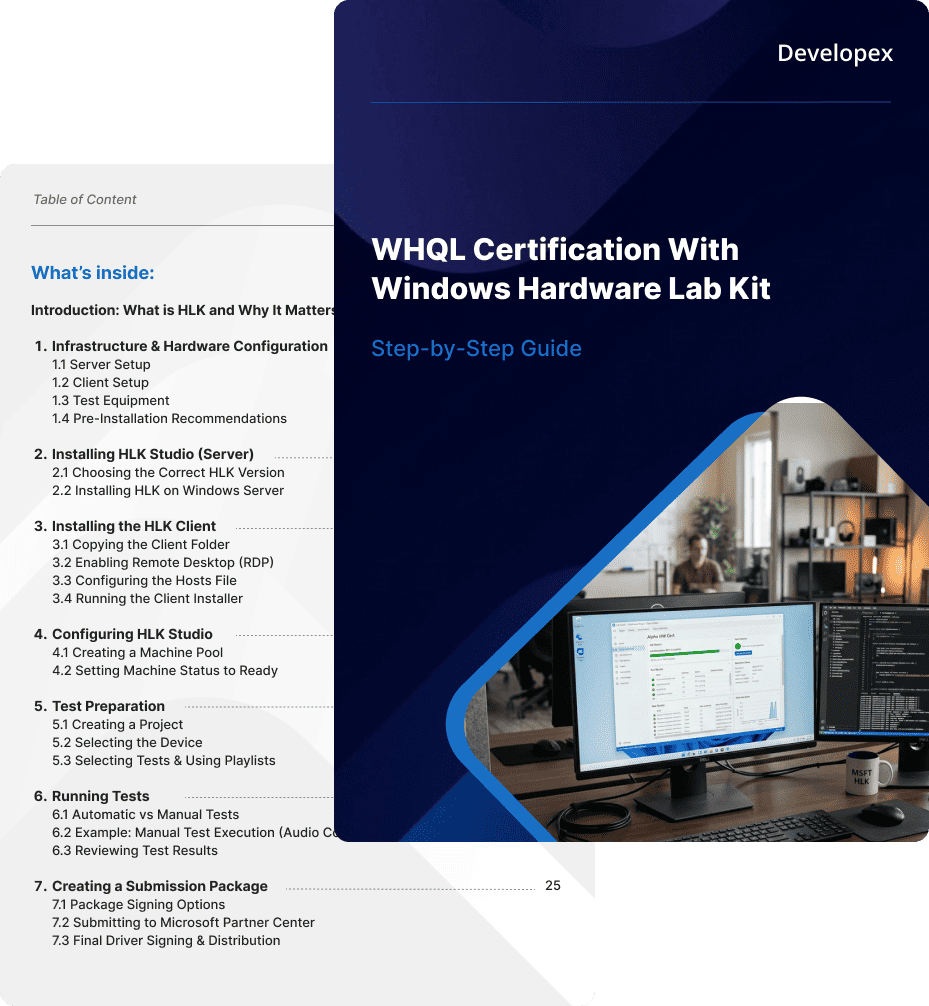Click '2.1 Choosing the Correct HLK Version'

coord(168,472)
